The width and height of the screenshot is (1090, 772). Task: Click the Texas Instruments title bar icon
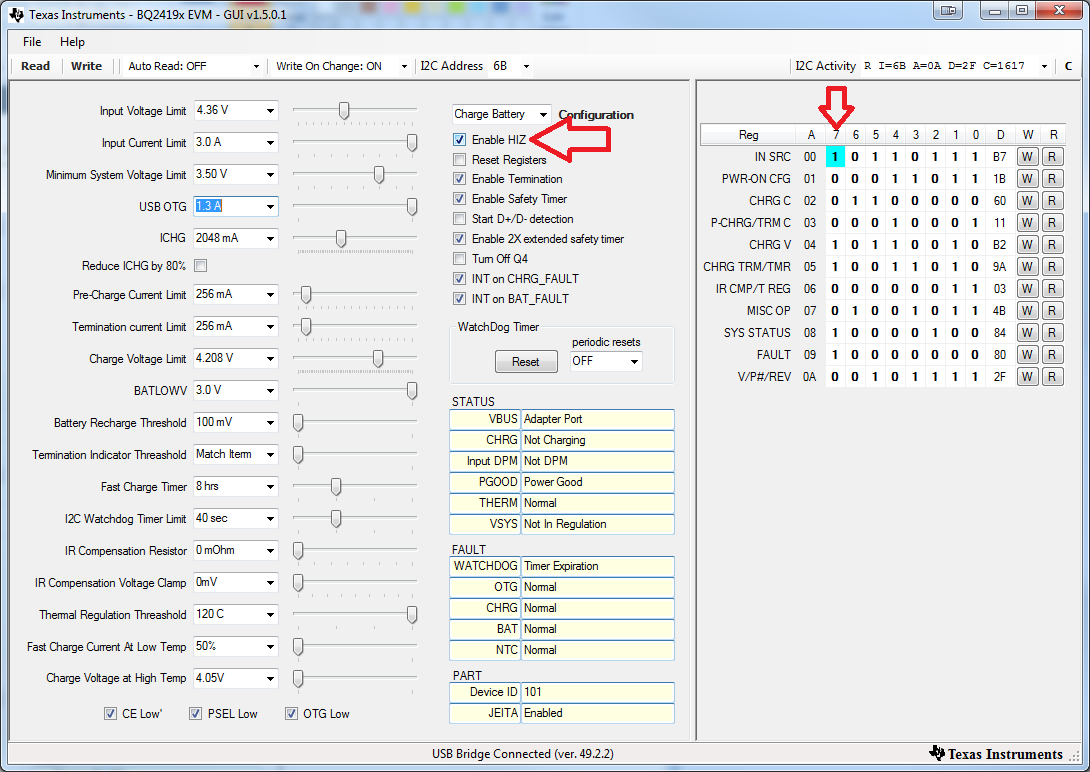coord(16,14)
